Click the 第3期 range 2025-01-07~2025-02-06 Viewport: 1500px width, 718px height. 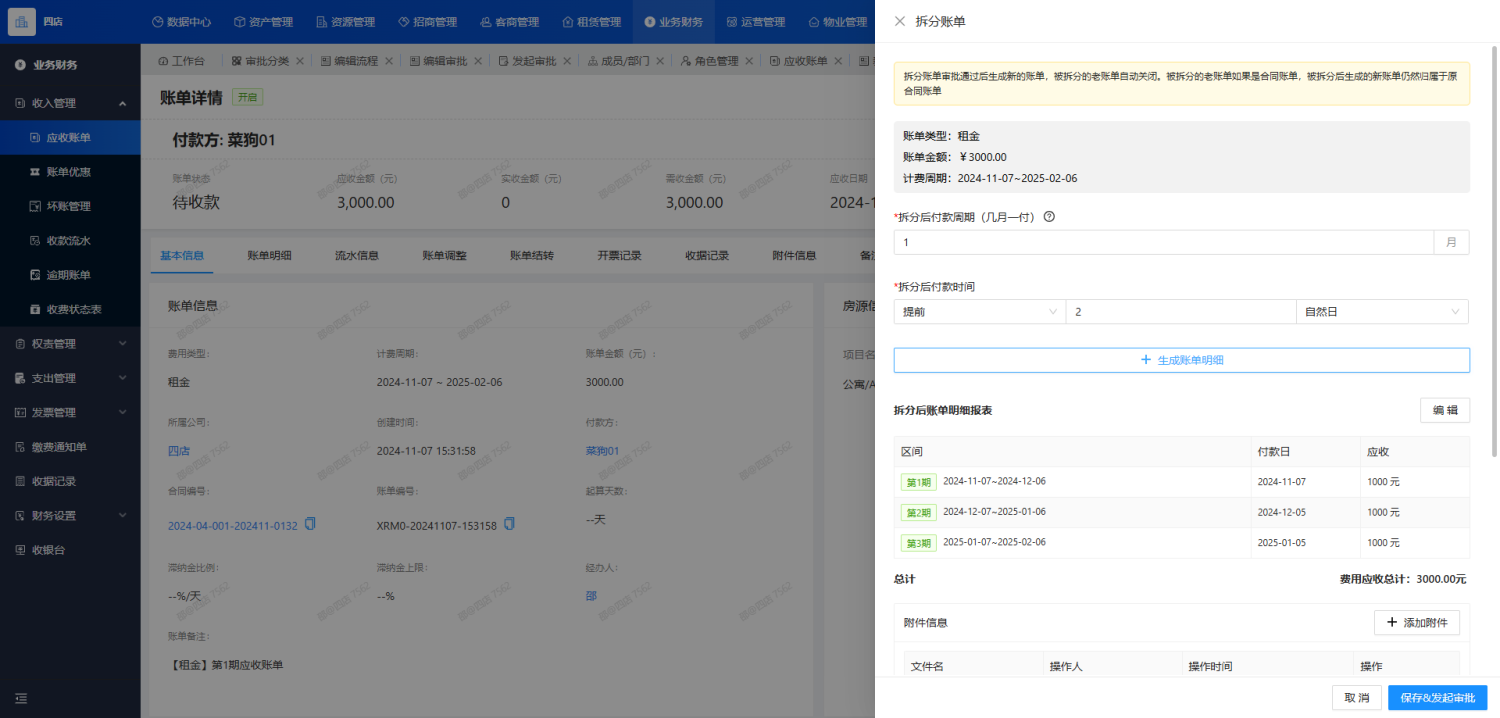coord(995,542)
